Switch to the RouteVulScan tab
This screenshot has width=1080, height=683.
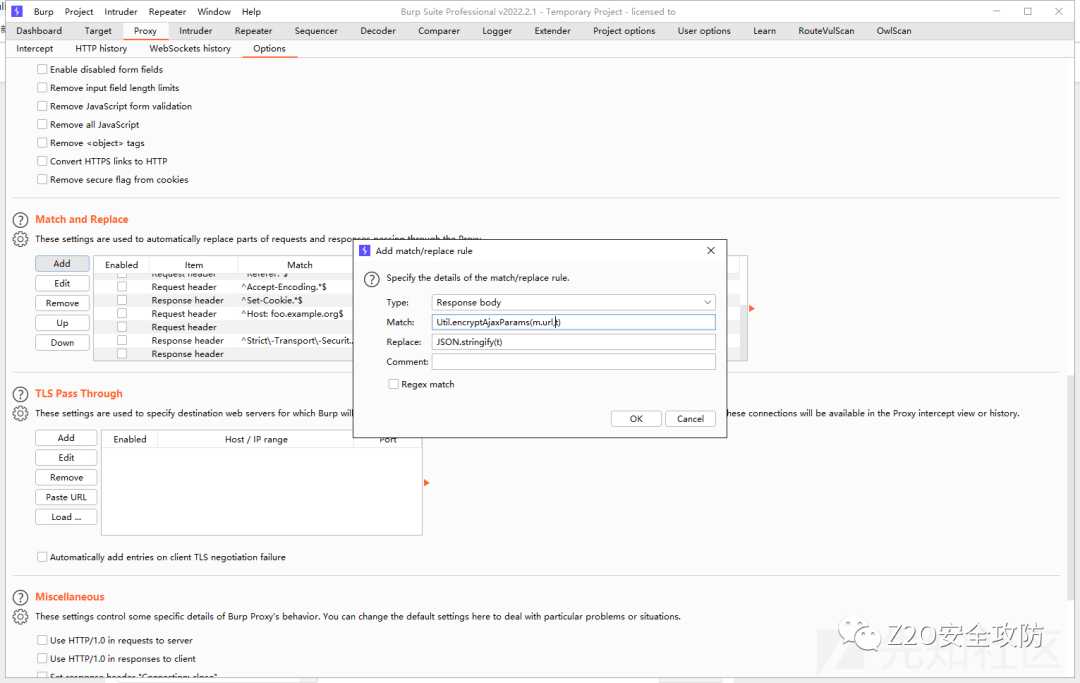pos(827,31)
